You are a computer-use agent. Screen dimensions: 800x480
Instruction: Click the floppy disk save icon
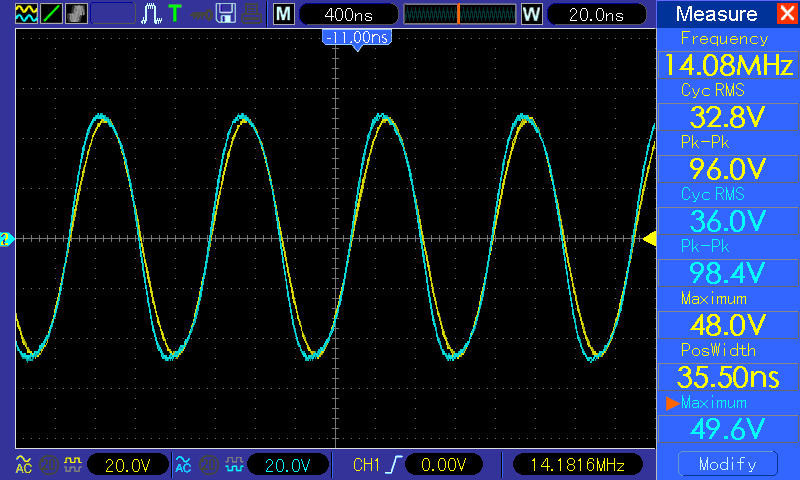(x=226, y=14)
